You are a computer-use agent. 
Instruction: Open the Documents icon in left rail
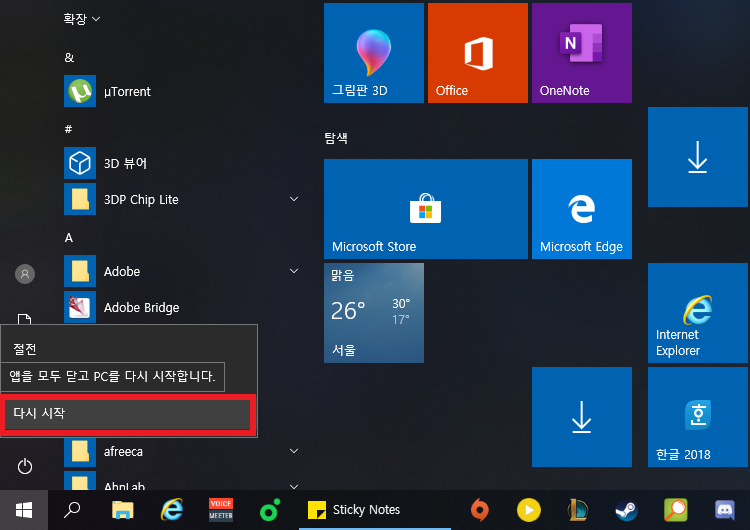click(24, 319)
